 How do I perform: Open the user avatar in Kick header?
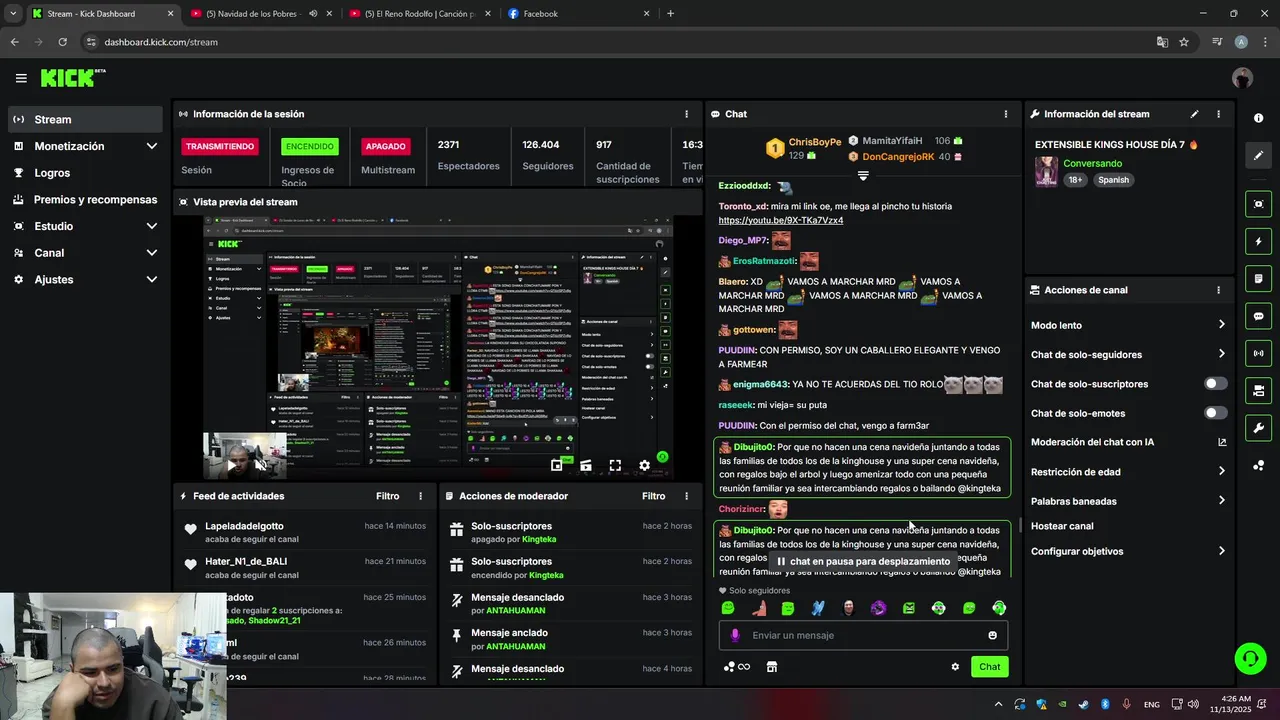pos(1242,78)
